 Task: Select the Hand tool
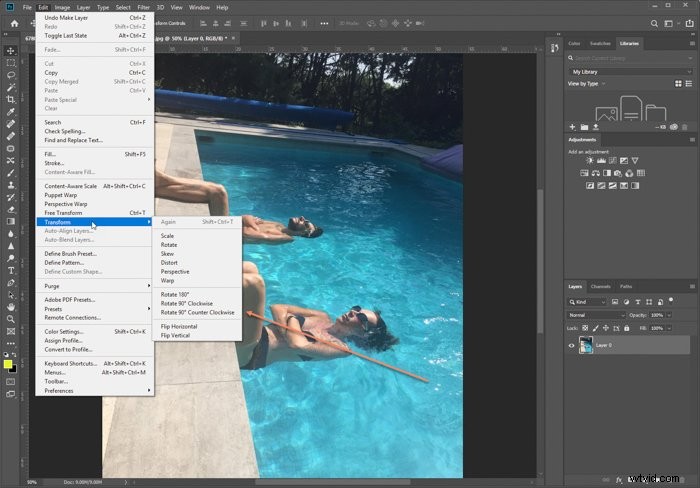click(x=11, y=307)
